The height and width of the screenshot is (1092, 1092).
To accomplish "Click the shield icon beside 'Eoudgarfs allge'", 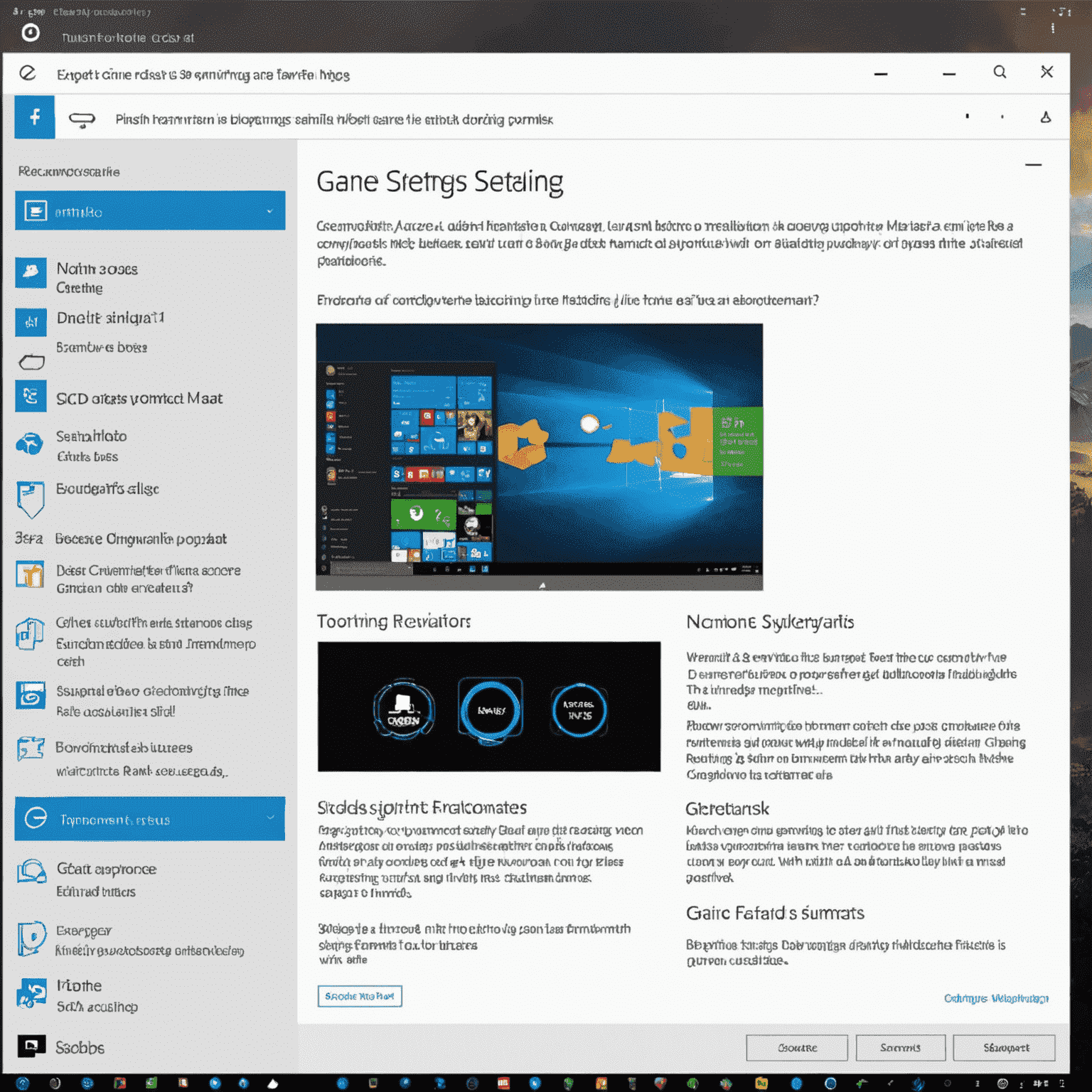I will pos(31,499).
